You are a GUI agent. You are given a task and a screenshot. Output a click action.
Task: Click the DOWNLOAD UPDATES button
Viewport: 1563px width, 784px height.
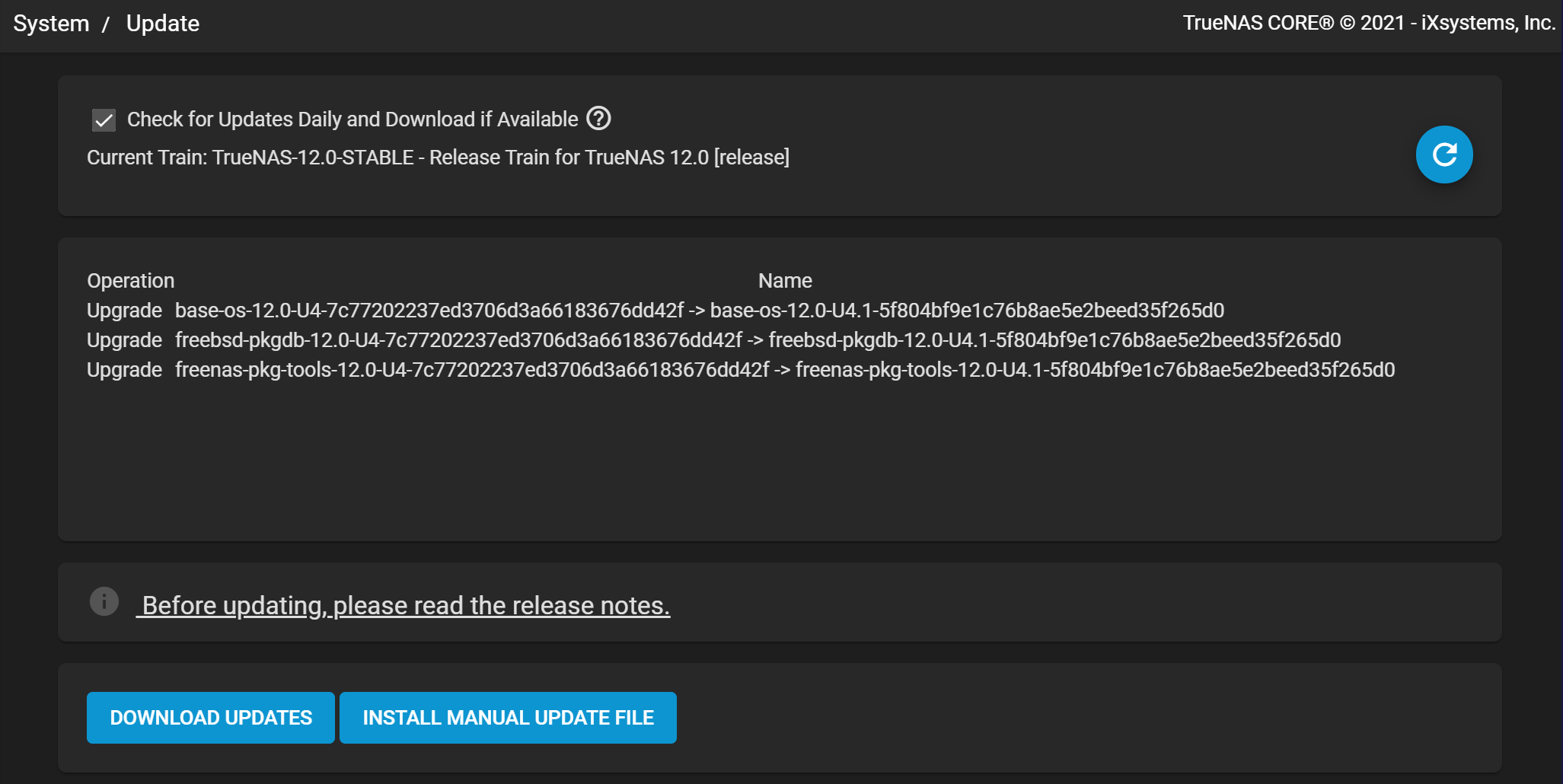tap(211, 718)
